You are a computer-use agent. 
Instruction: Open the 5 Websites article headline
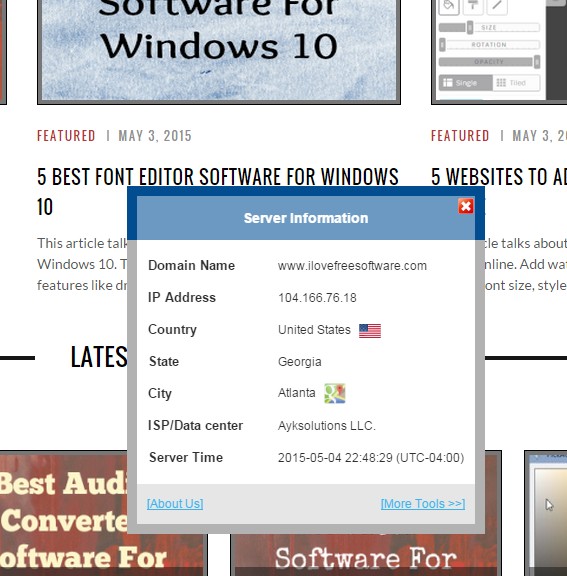(499, 176)
